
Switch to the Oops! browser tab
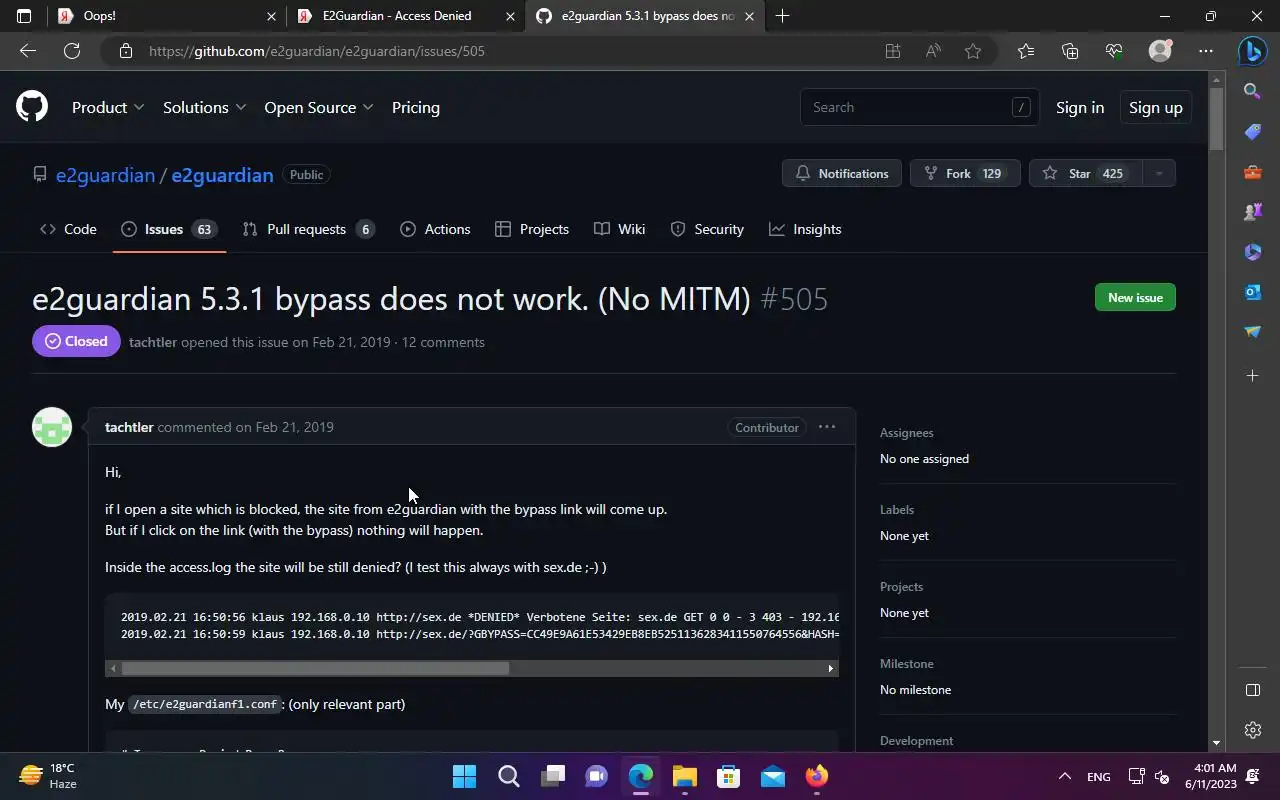point(167,16)
